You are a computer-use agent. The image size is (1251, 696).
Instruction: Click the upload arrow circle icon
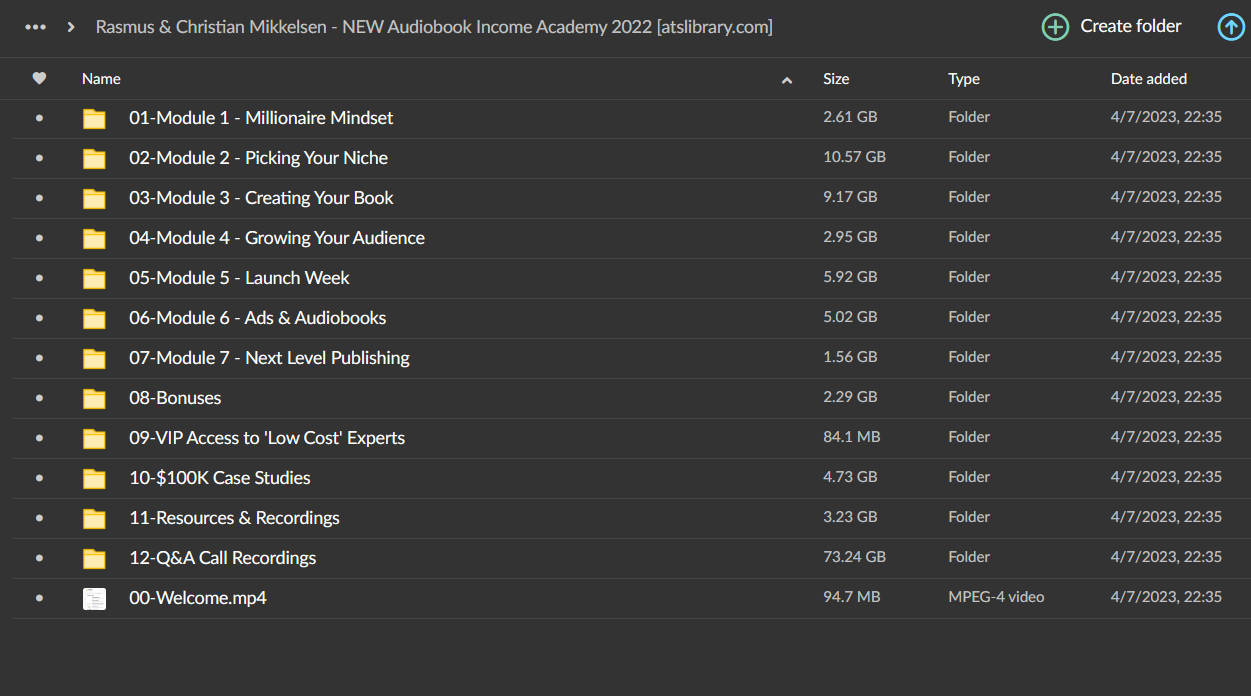(1231, 27)
